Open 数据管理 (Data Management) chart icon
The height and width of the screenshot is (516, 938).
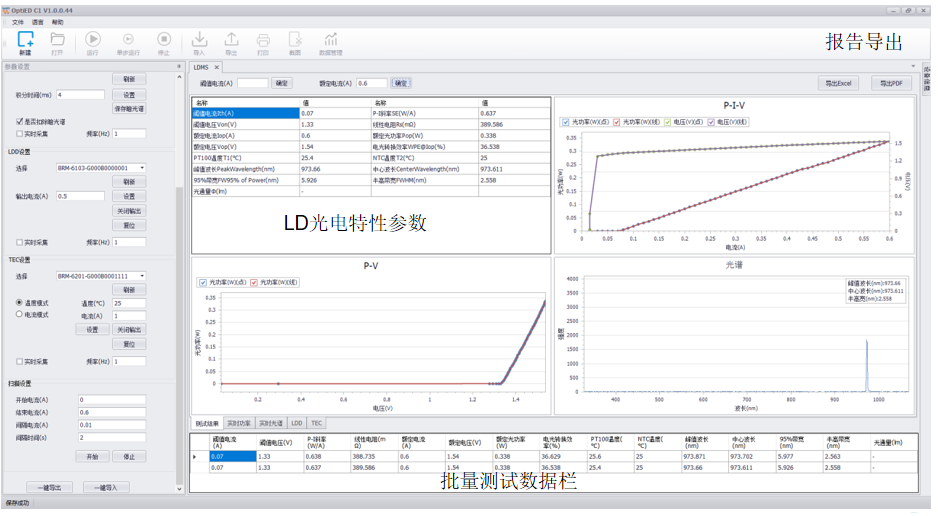tap(329, 40)
